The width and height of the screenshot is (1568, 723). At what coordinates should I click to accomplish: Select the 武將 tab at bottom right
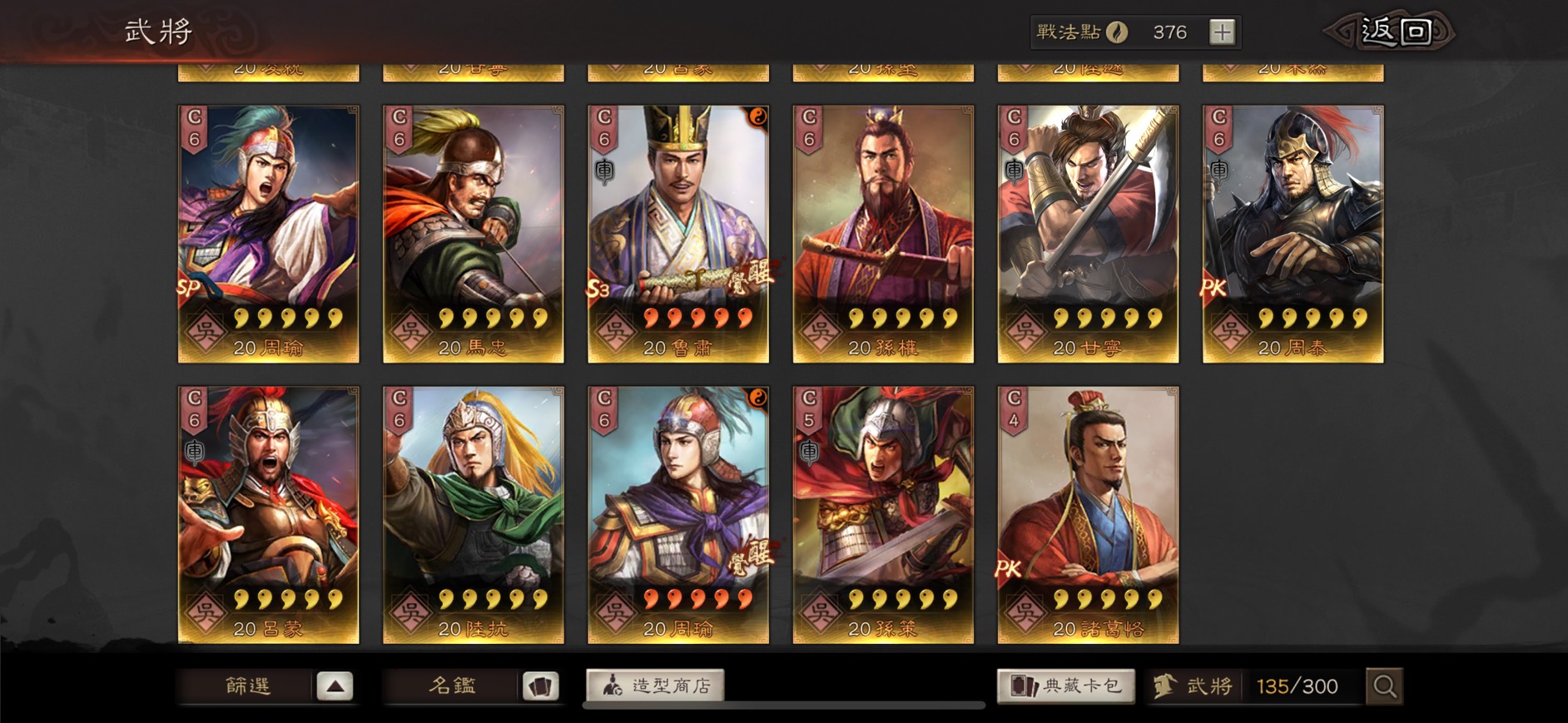[x=1193, y=686]
